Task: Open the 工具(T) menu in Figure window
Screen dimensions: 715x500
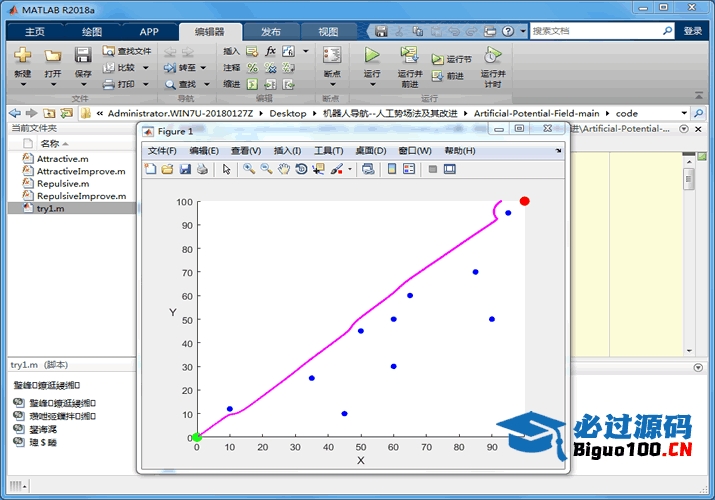Action: point(328,151)
